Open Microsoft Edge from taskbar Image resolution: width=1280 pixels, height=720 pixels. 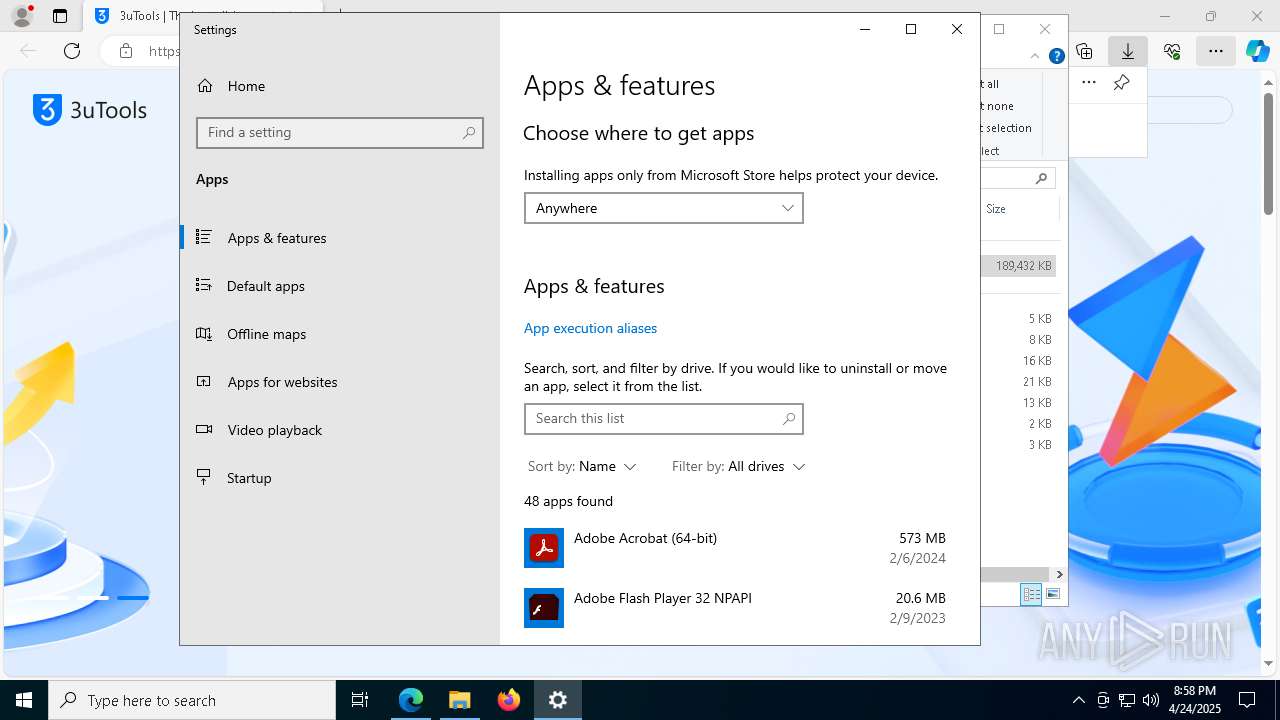click(x=411, y=700)
